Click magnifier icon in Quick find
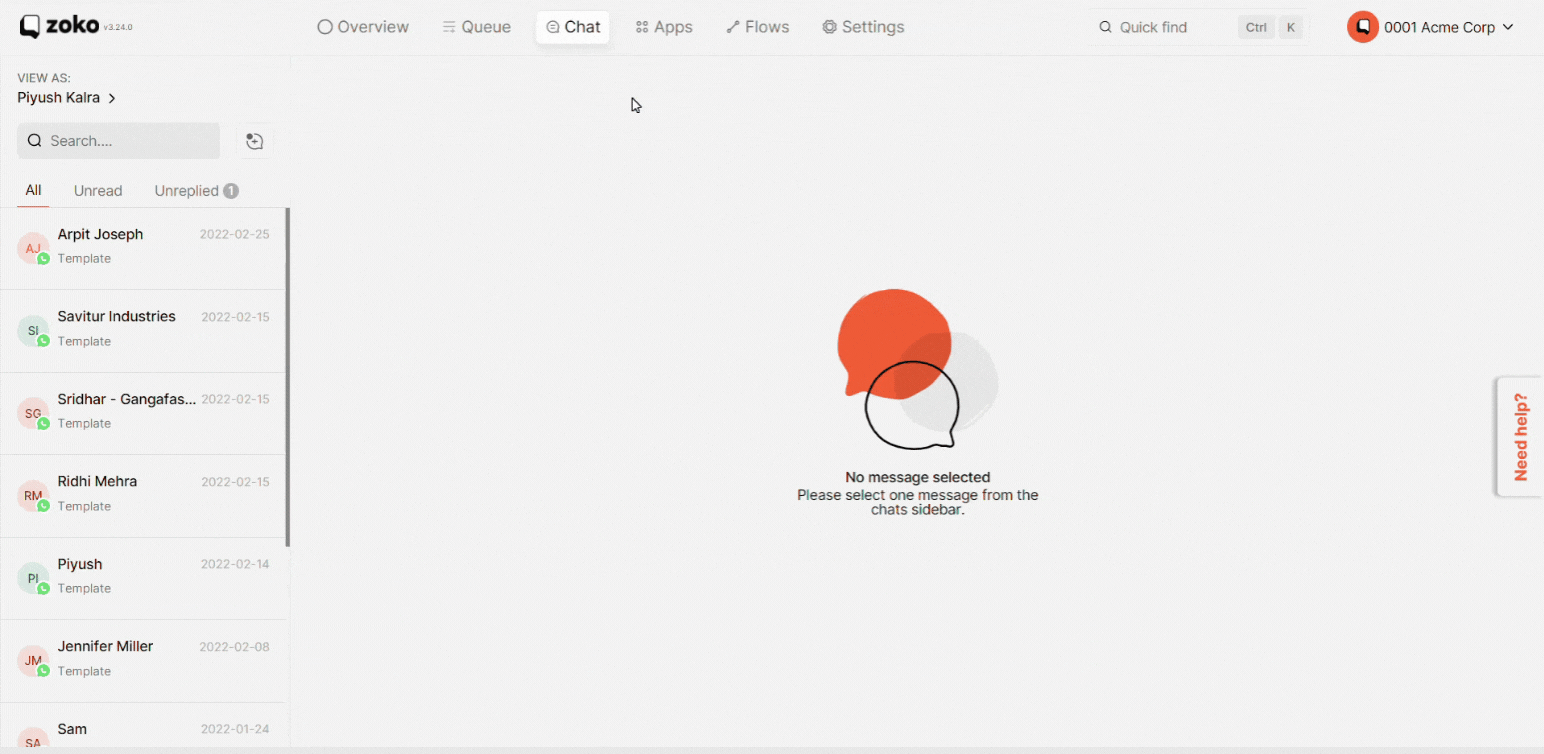Image resolution: width=1544 pixels, height=754 pixels. pos(1105,27)
